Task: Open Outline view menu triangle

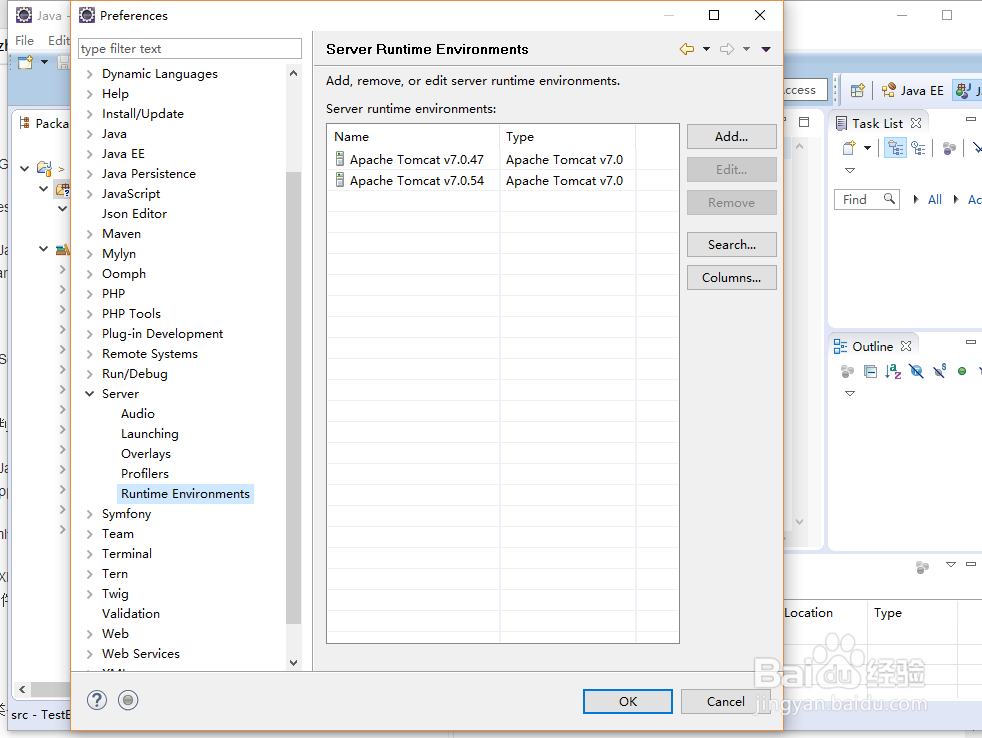Action: [x=850, y=393]
